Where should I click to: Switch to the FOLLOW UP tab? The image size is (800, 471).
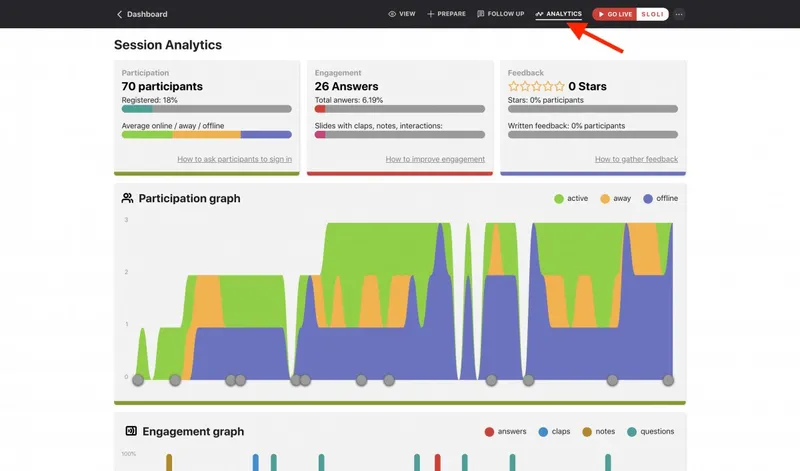[x=501, y=14]
